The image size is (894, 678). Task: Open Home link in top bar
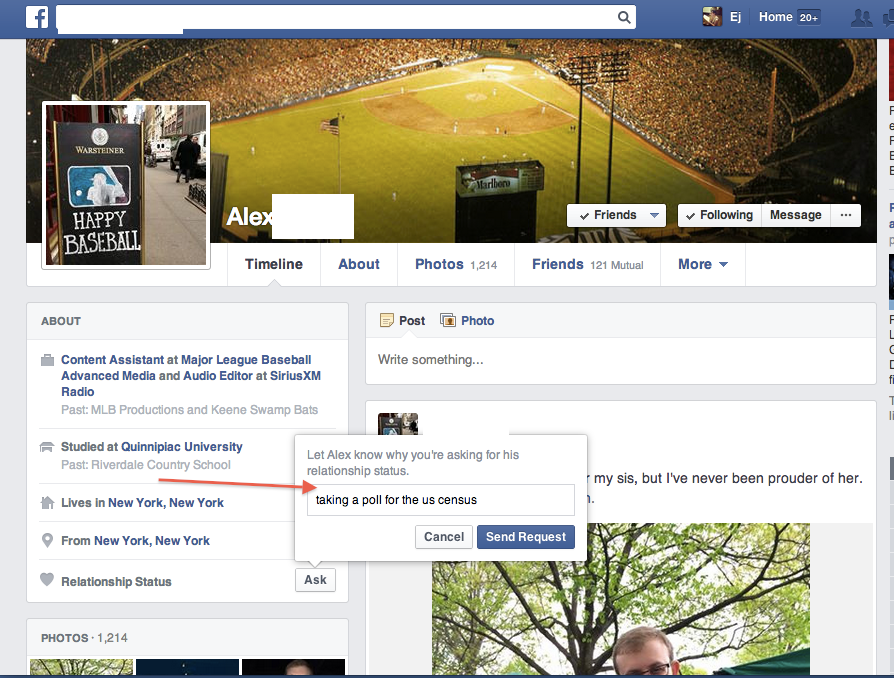(x=775, y=17)
